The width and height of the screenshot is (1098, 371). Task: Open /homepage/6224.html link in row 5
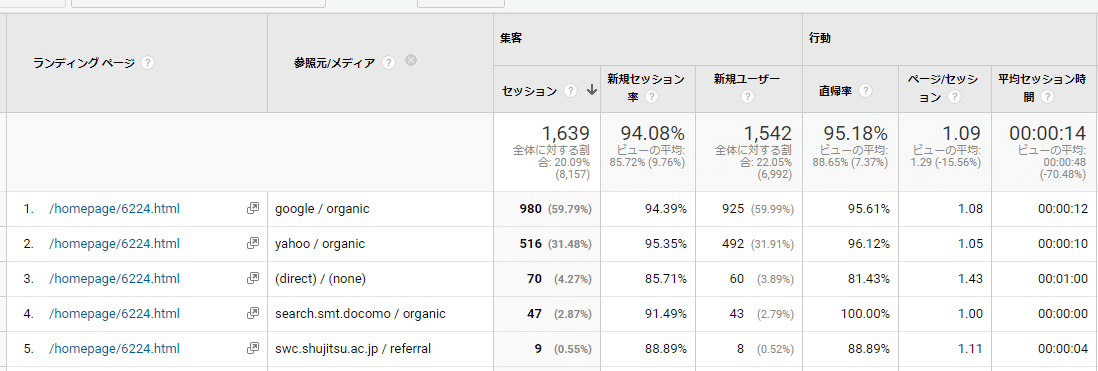coord(114,349)
